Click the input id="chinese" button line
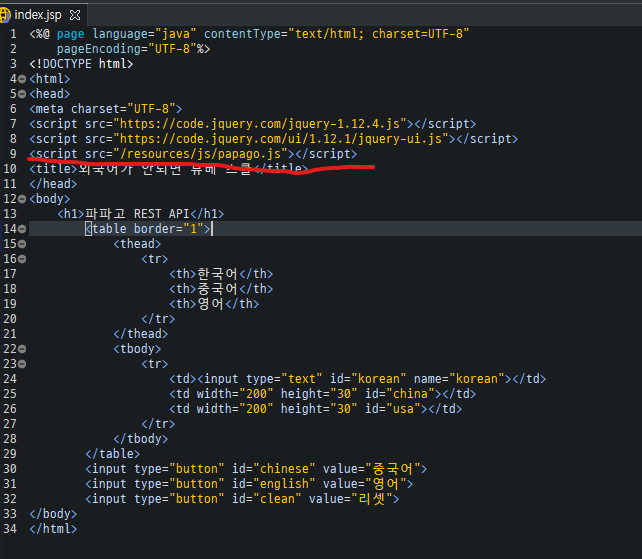This screenshot has width=642, height=559. [256, 469]
